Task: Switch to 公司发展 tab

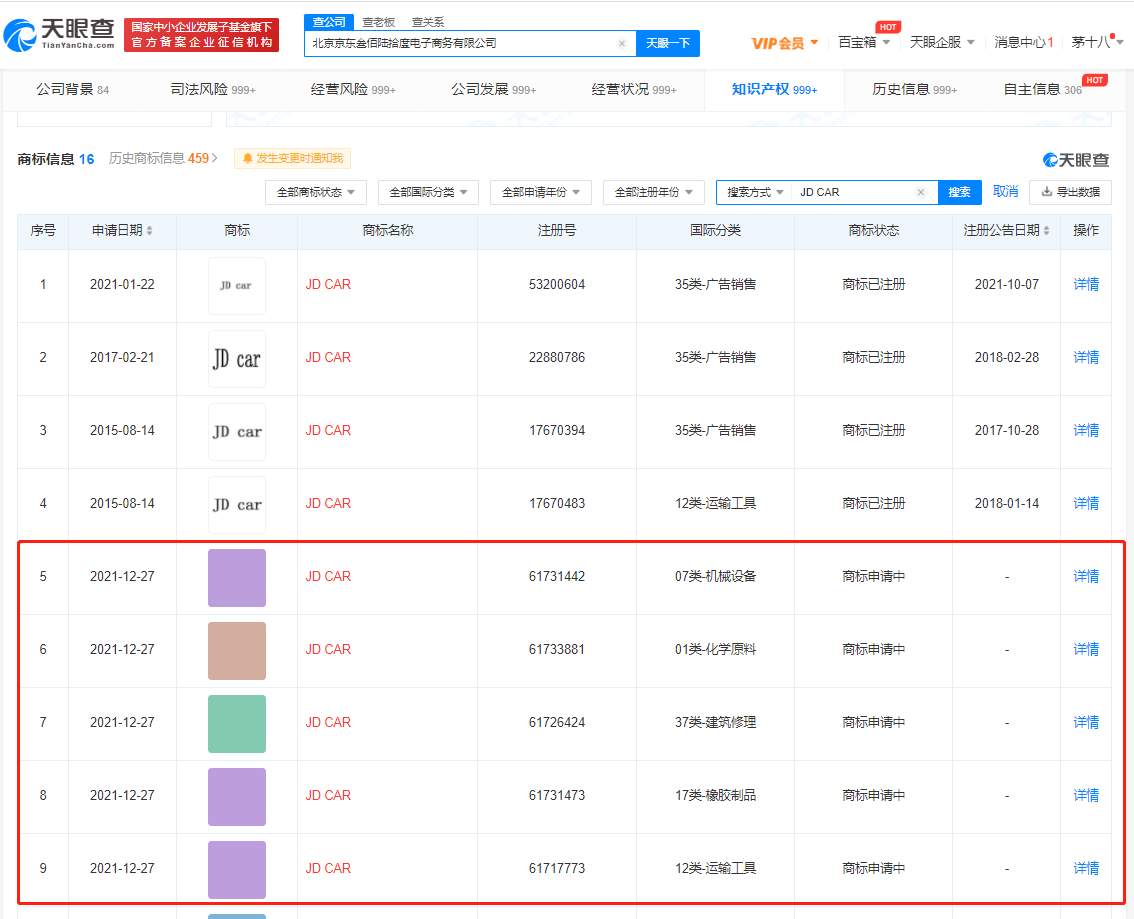Action: coord(493,90)
